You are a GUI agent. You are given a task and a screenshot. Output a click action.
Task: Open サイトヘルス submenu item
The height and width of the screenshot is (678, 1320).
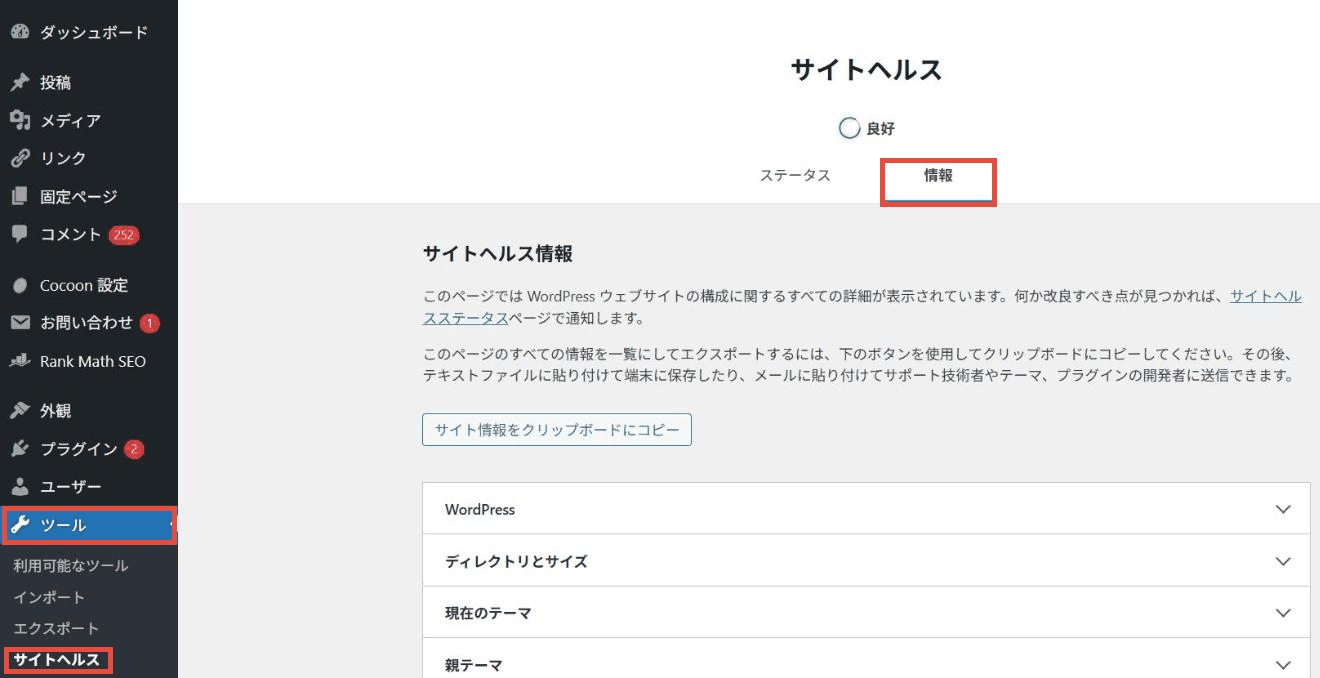click(x=57, y=660)
